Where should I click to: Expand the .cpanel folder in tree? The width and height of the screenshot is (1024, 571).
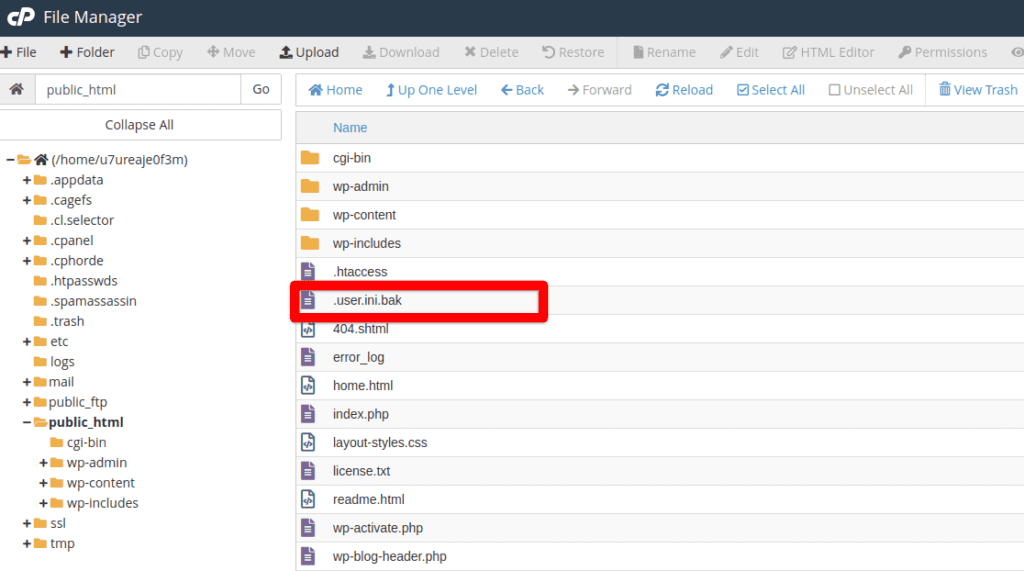point(27,241)
